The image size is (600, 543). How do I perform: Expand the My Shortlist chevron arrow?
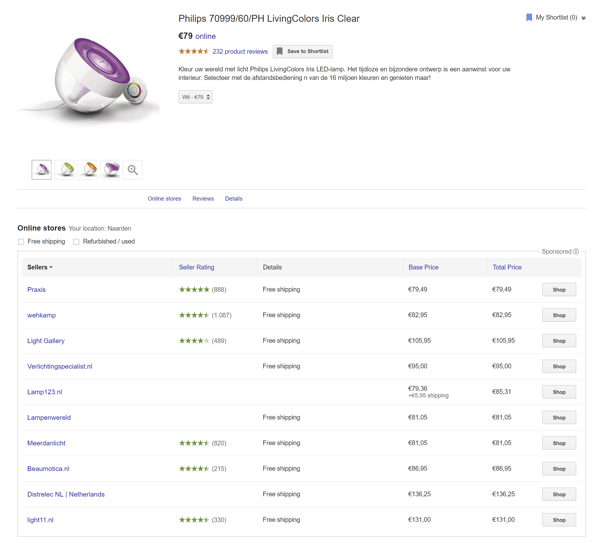[x=583, y=18]
